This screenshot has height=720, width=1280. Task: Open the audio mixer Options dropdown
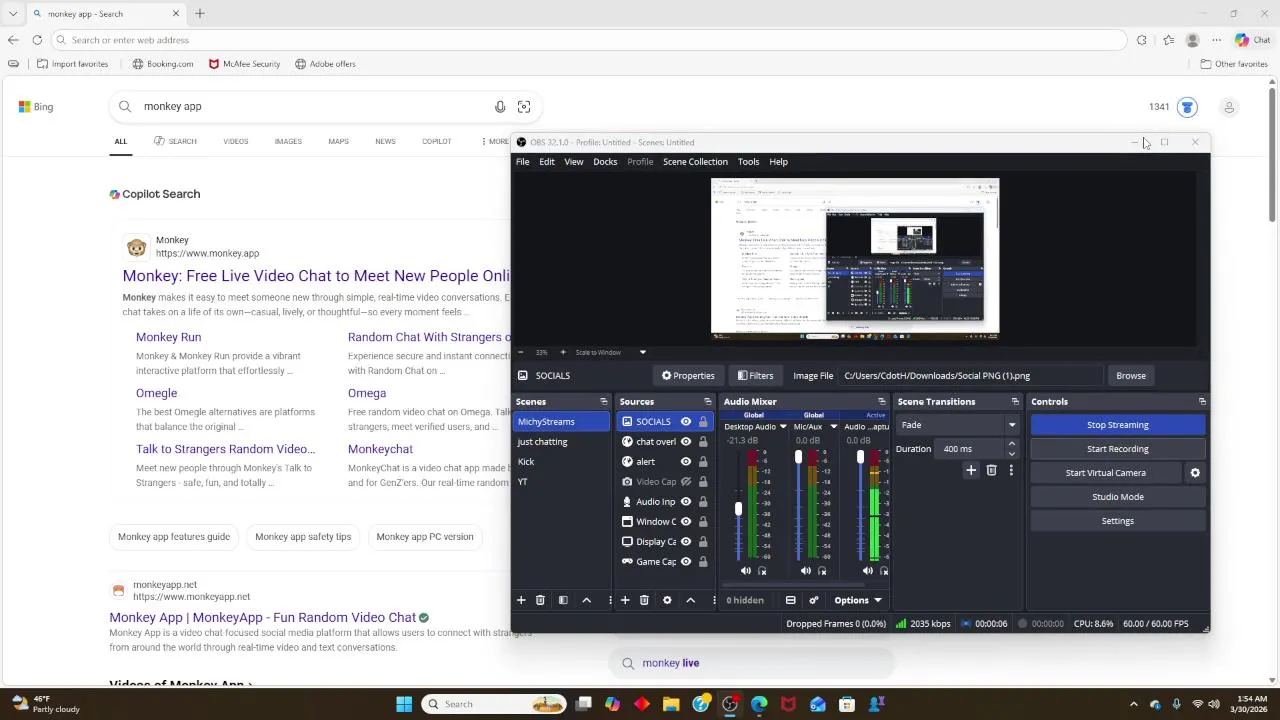[x=858, y=600]
